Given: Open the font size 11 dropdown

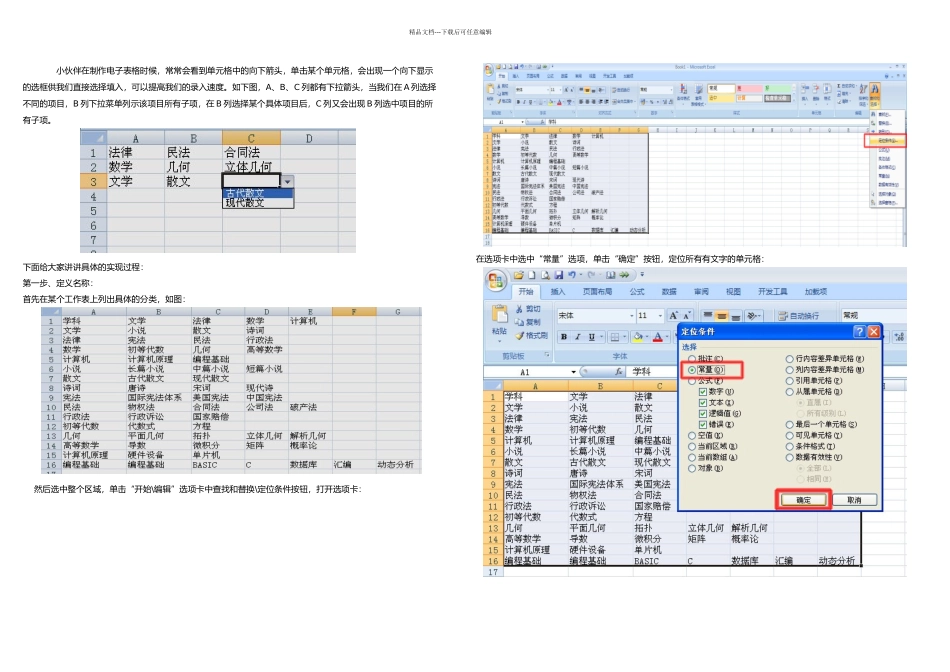Looking at the screenshot, I should (x=660, y=316).
